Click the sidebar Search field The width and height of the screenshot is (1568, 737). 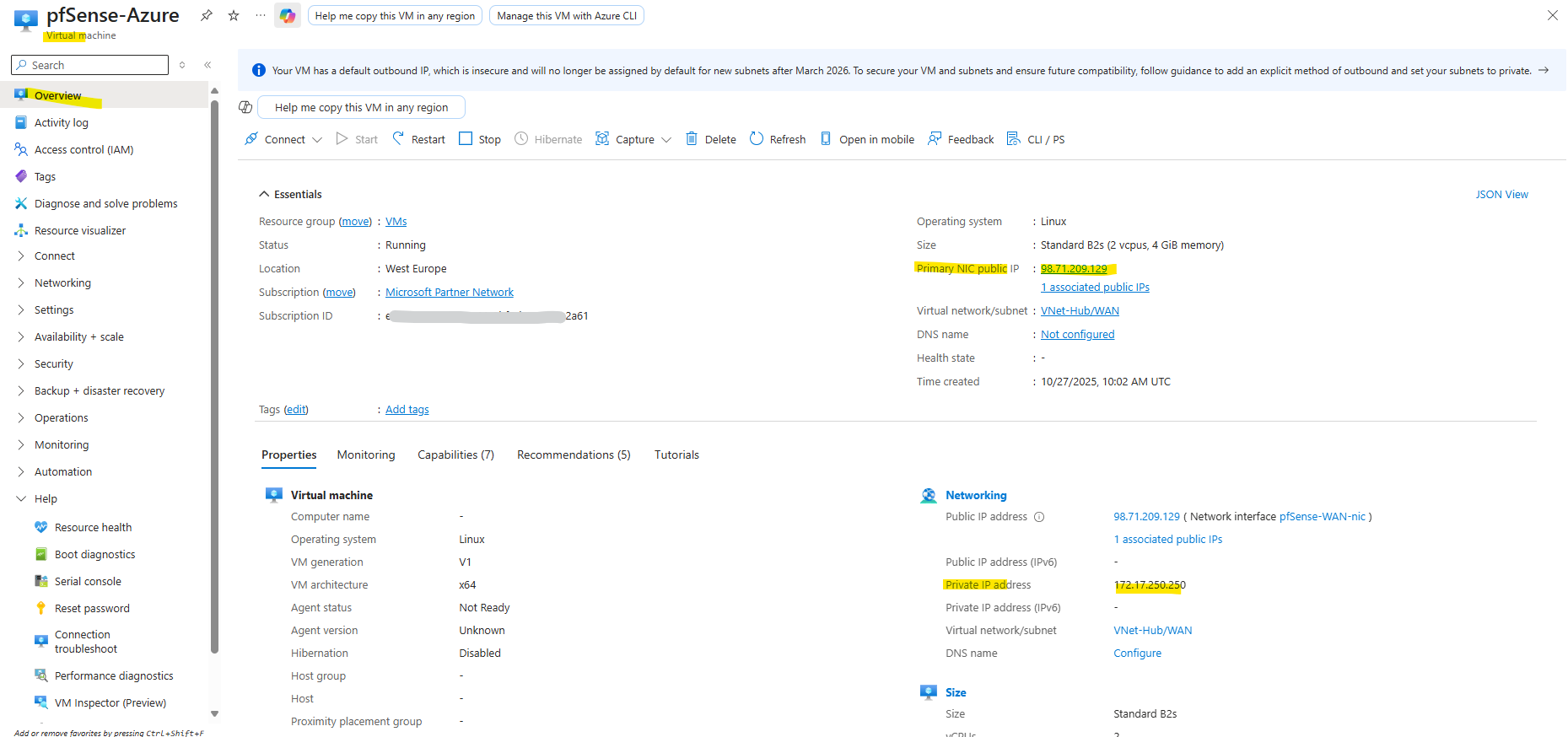[90, 65]
